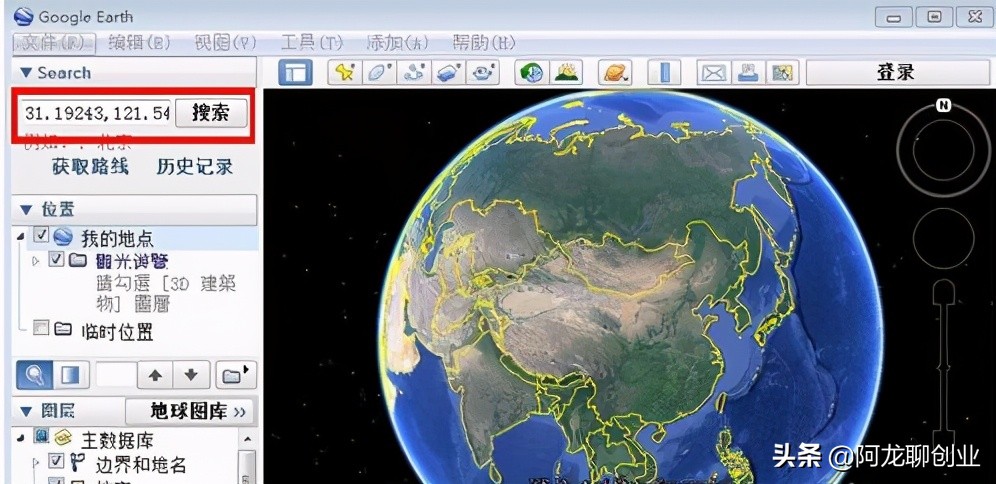Toggle 主数据库 checkbox

(41, 436)
